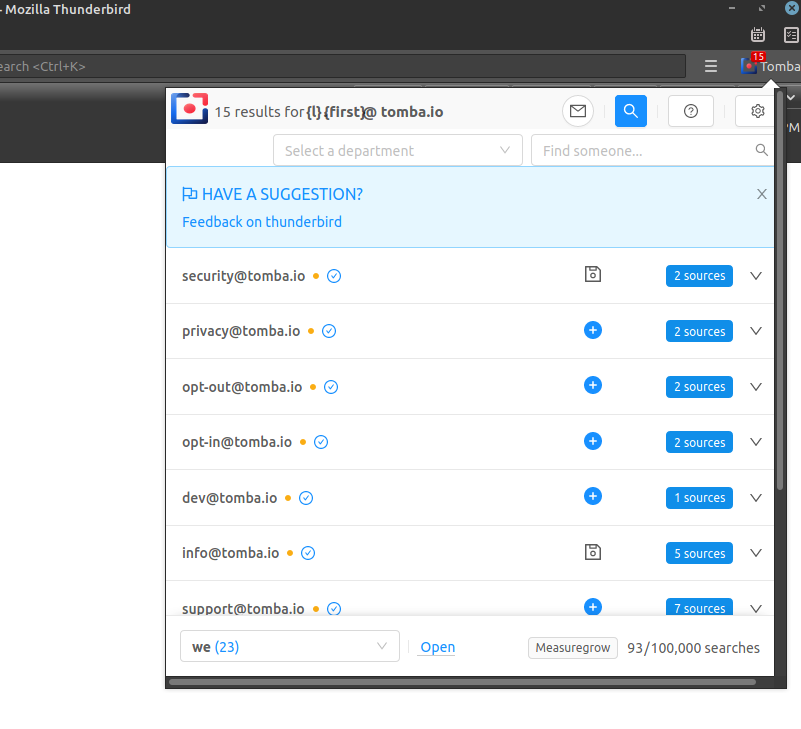Dismiss the Have a Suggestion banner
This screenshot has width=801, height=729.
tap(762, 194)
